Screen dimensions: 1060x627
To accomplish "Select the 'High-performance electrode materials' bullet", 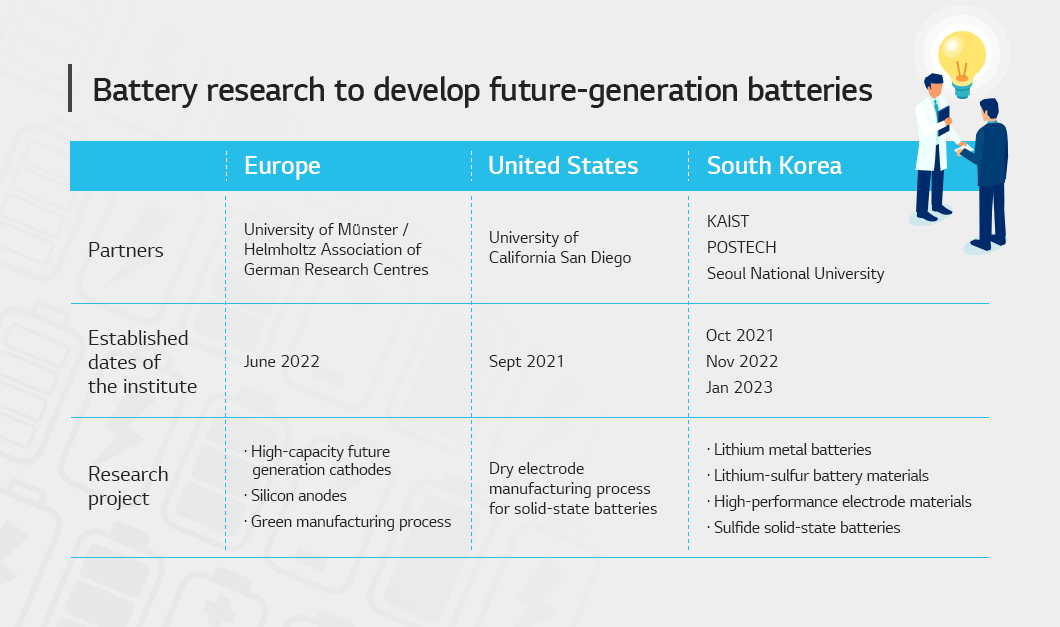I will coord(839,502).
